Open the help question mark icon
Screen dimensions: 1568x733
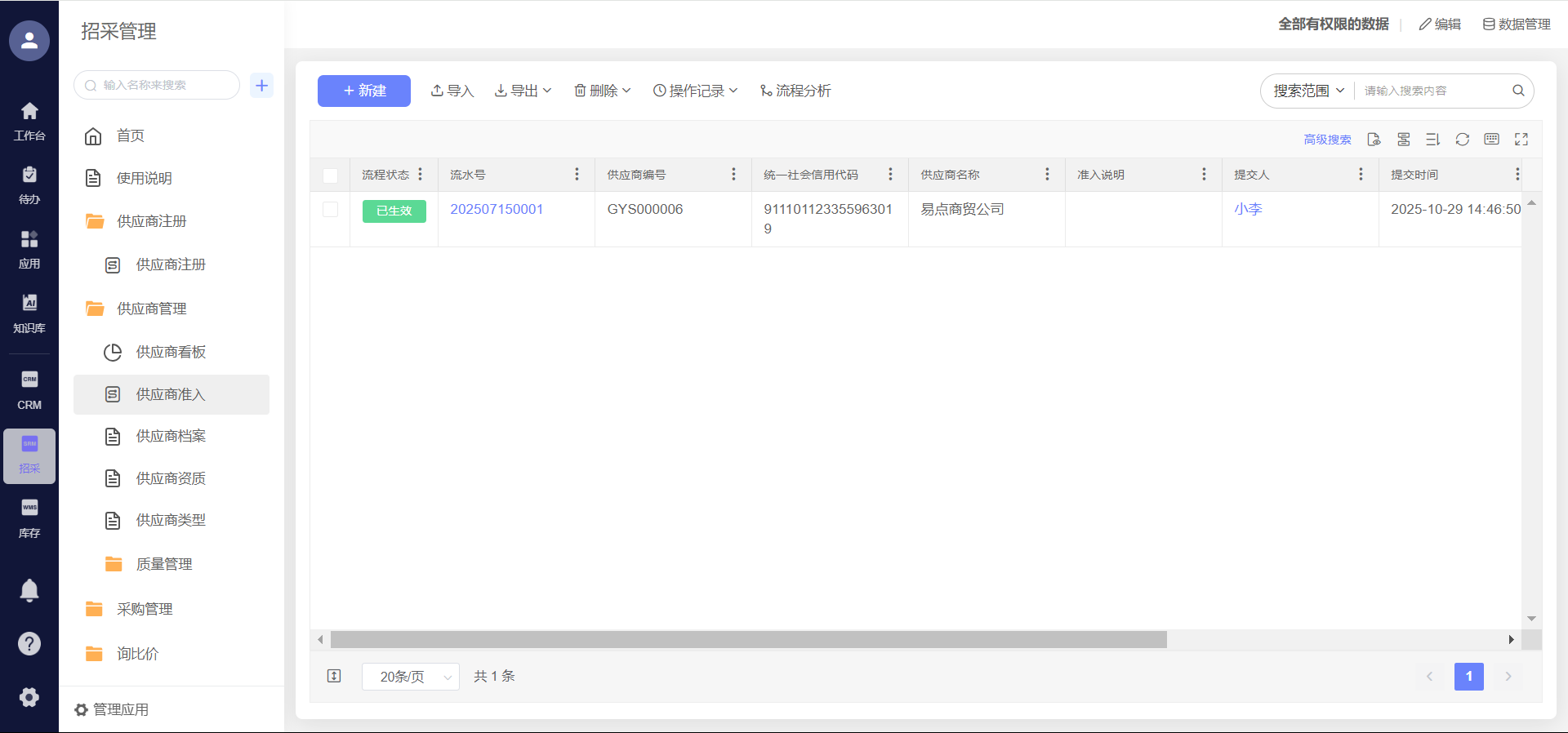click(x=29, y=644)
